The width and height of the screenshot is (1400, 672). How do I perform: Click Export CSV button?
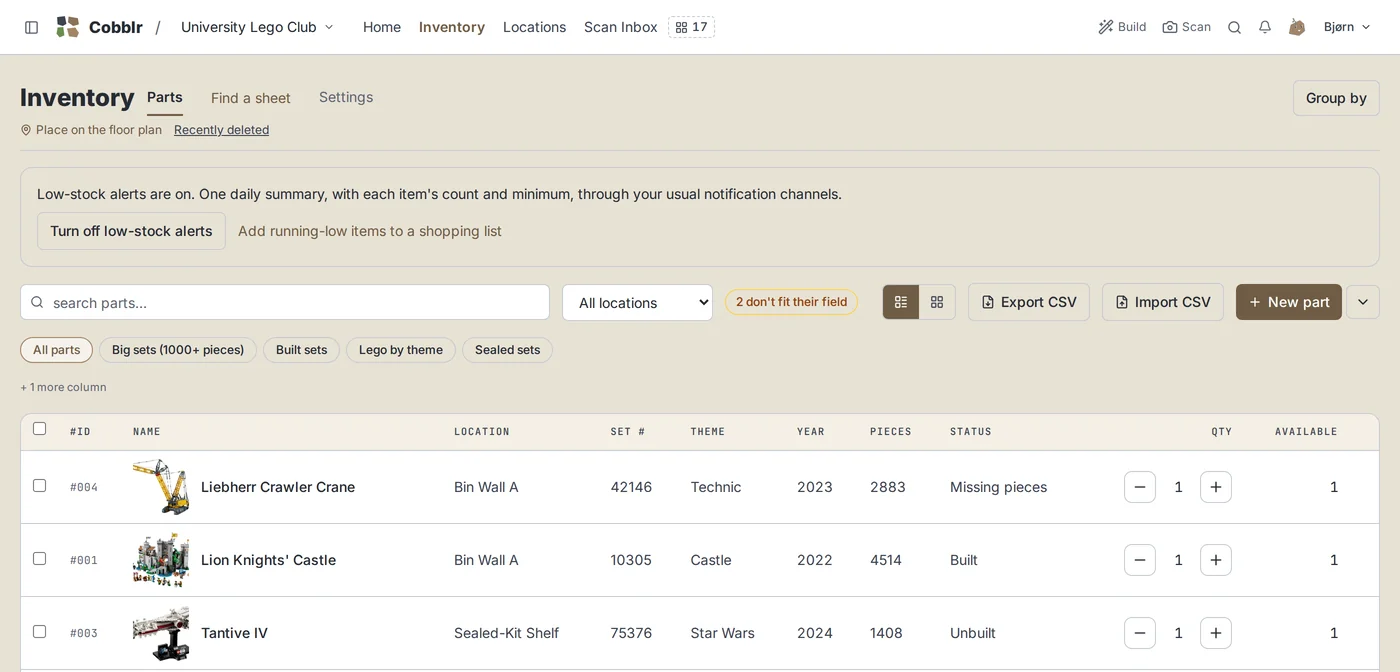[x=1029, y=302]
